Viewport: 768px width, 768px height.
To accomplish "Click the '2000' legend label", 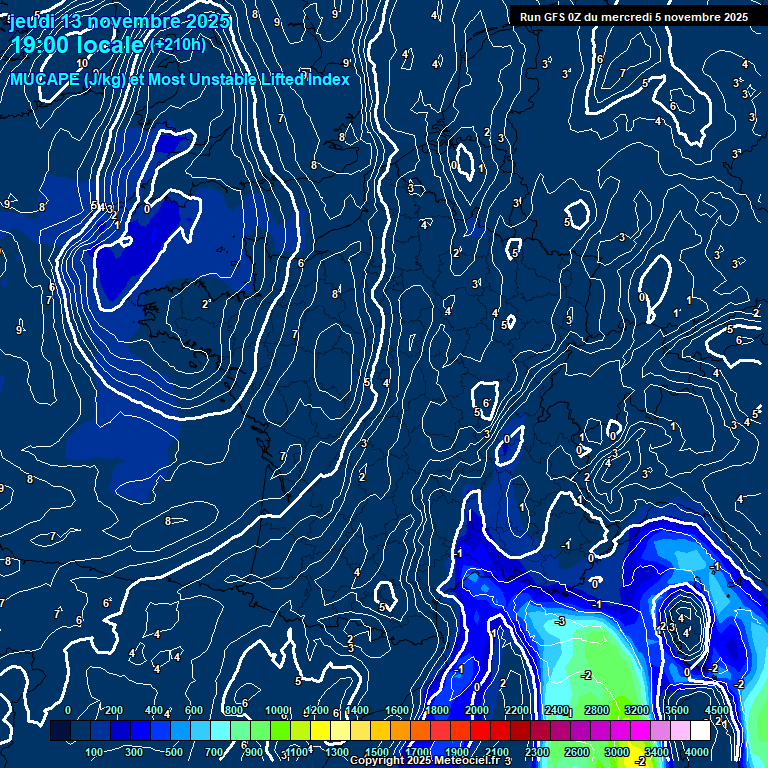I will (x=477, y=710).
